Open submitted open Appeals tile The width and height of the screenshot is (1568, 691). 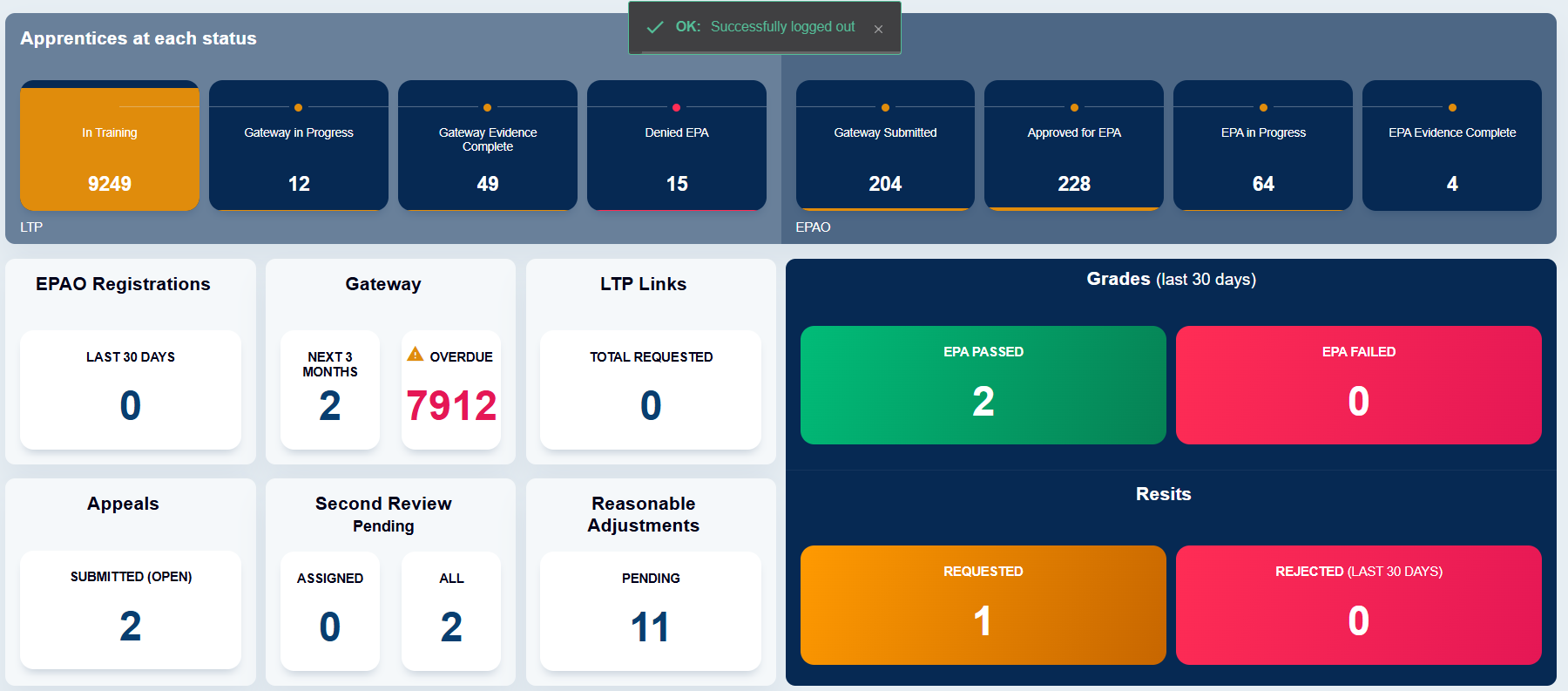pyautogui.click(x=131, y=610)
